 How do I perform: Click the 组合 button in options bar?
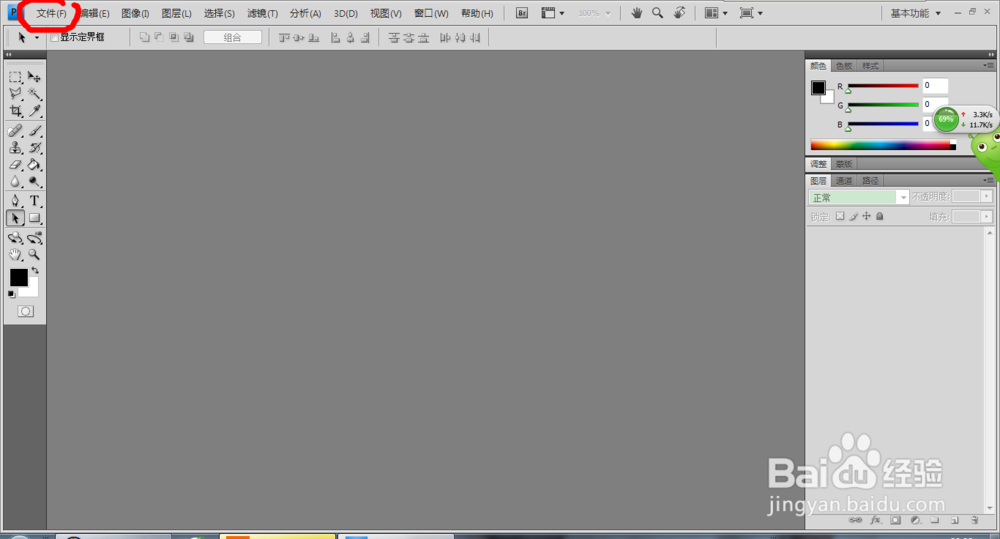[233, 38]
